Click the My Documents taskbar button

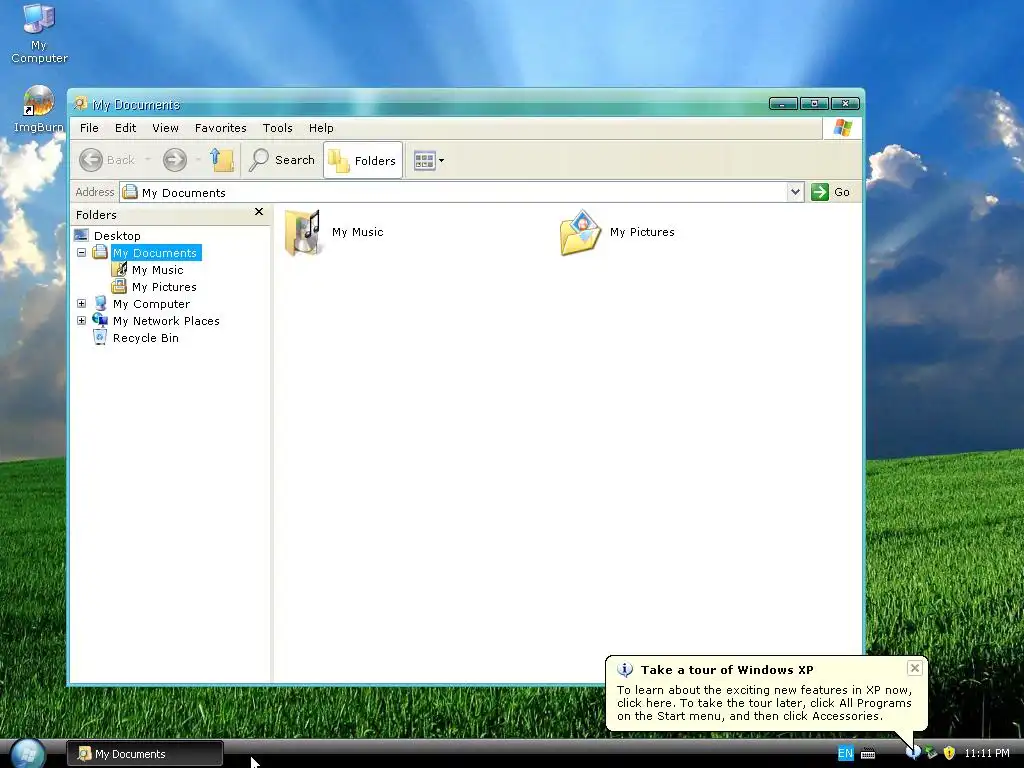(x=145, y=754)
